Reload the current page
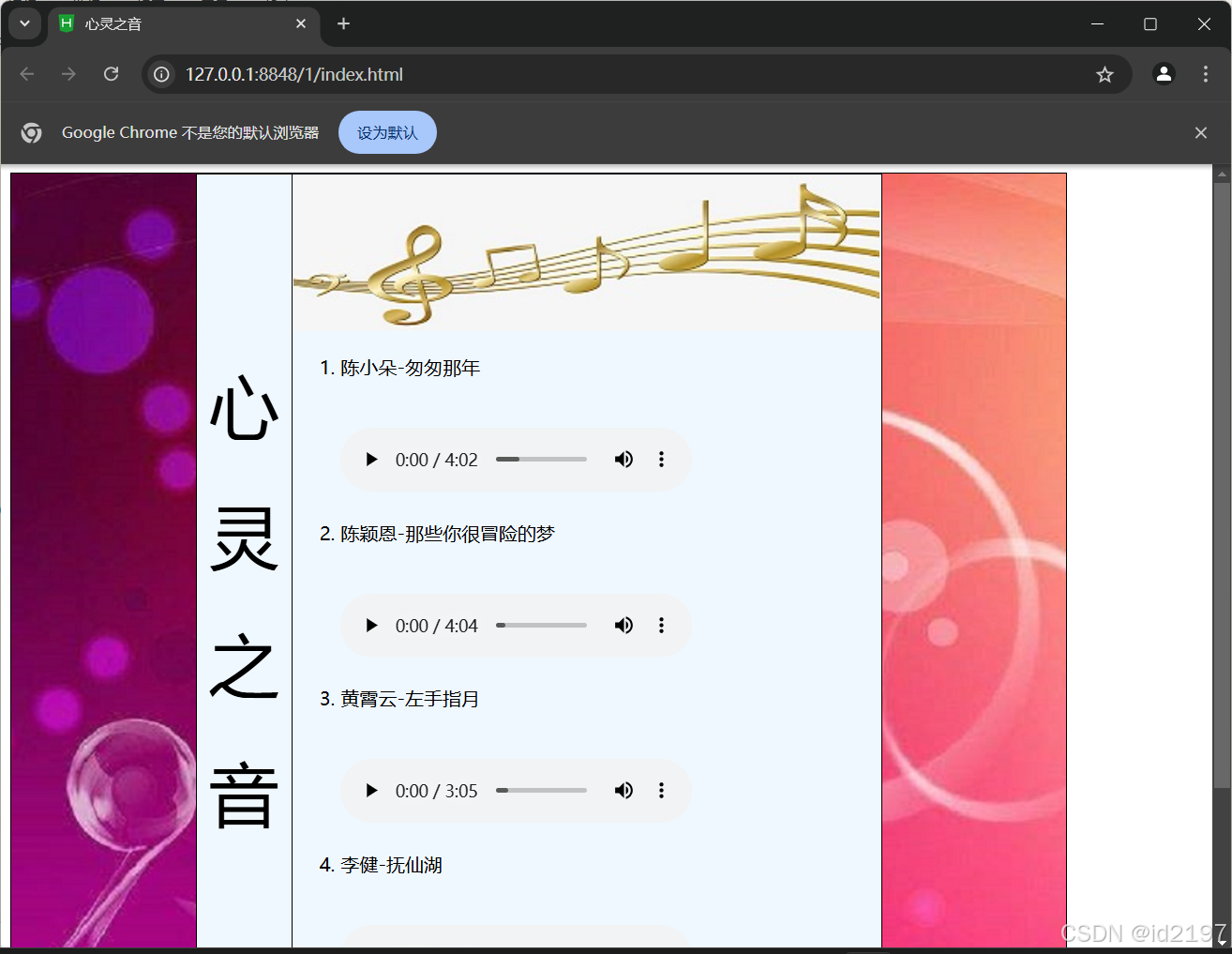The width and height of the screenshot is (1232, 954). point(111,74)
